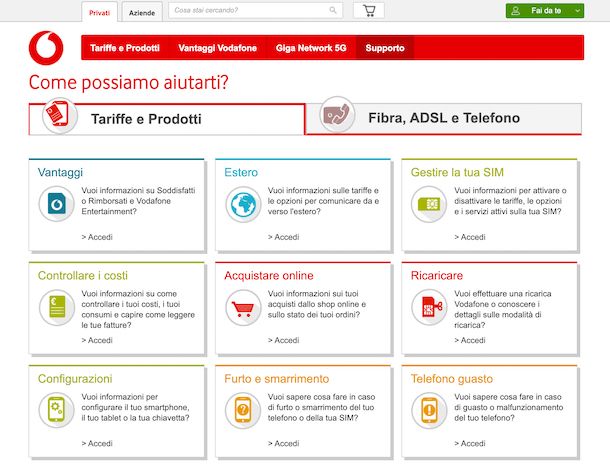This screenshot has width=610, height=474.
Task: Click the user icon in Fai da te
Action: [515, 11]
